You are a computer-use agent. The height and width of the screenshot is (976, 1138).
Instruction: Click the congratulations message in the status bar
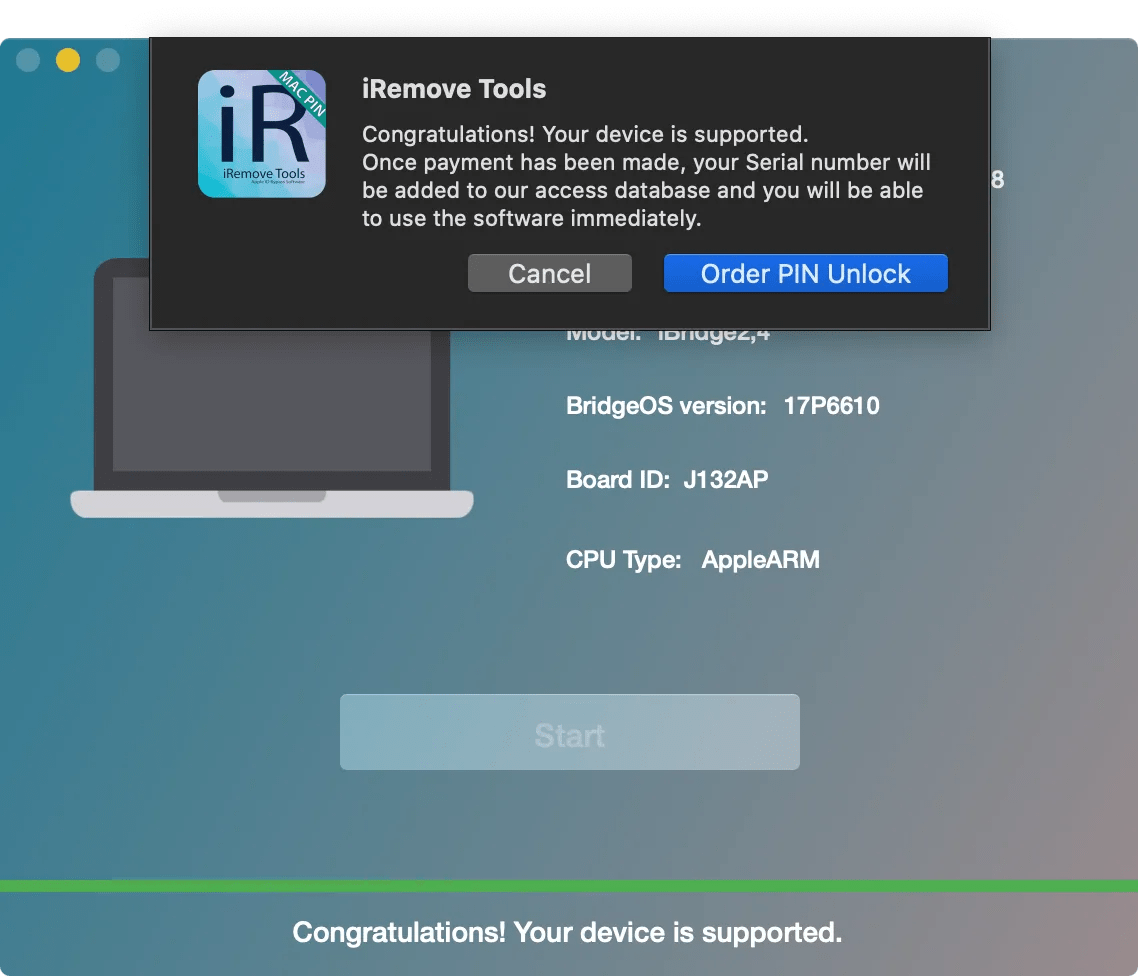point(566,932)
